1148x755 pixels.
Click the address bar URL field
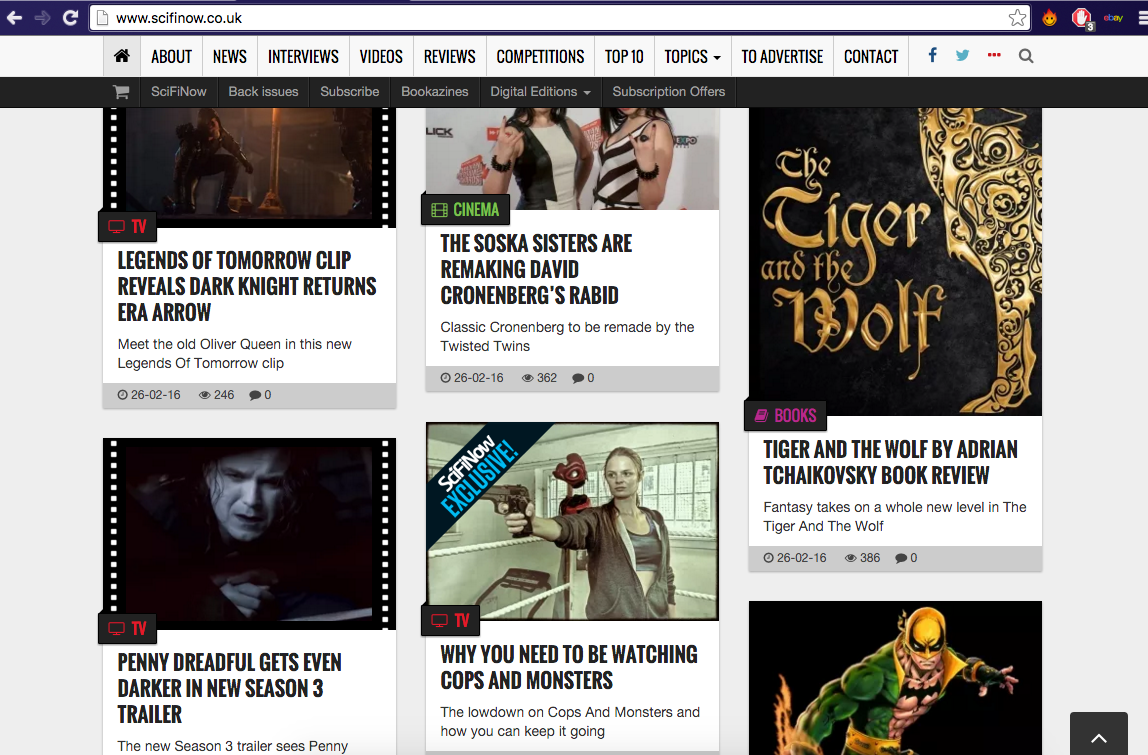click(550, 18)
